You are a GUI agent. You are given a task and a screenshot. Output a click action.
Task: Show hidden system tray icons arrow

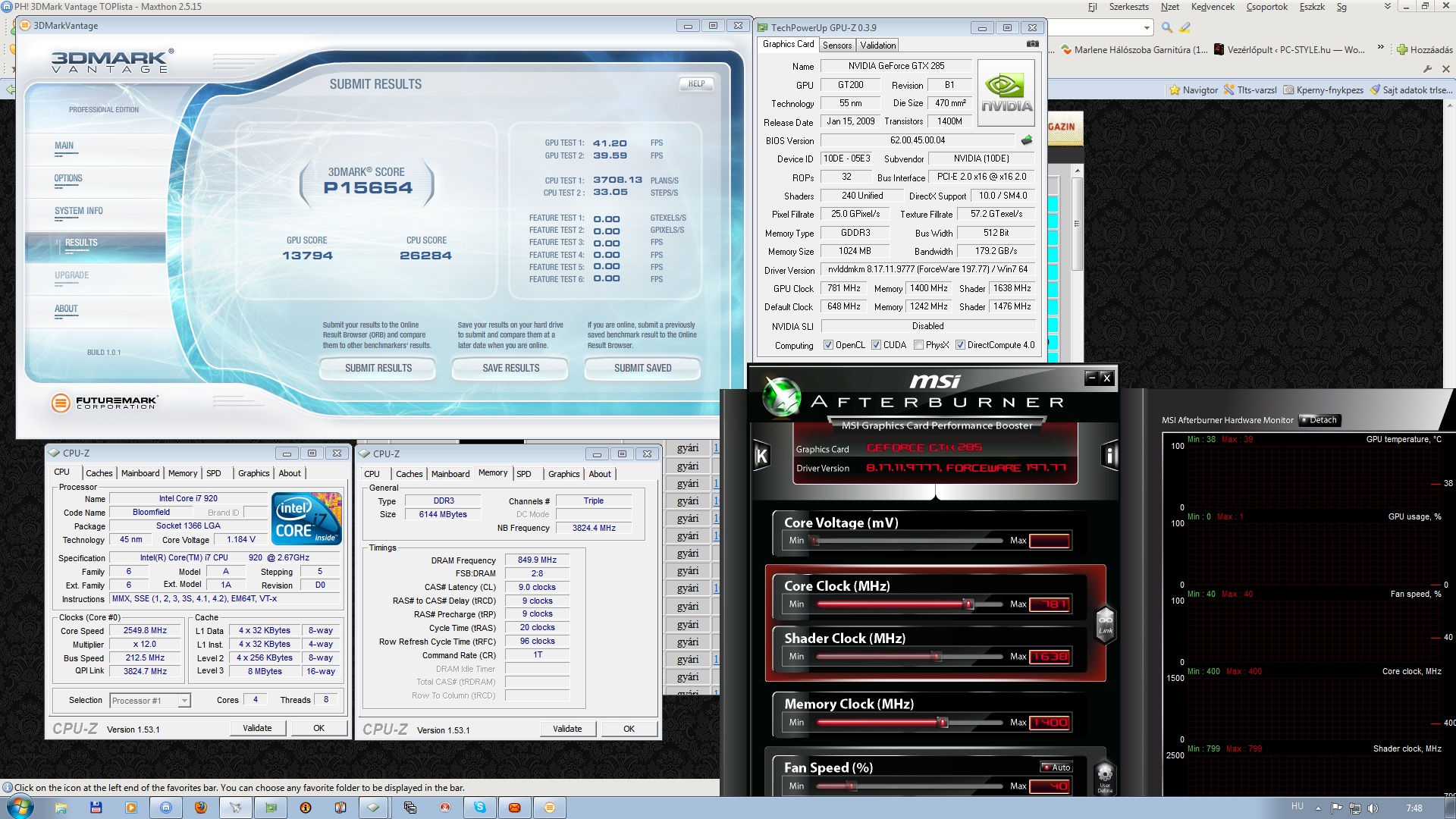[1318, 808]
